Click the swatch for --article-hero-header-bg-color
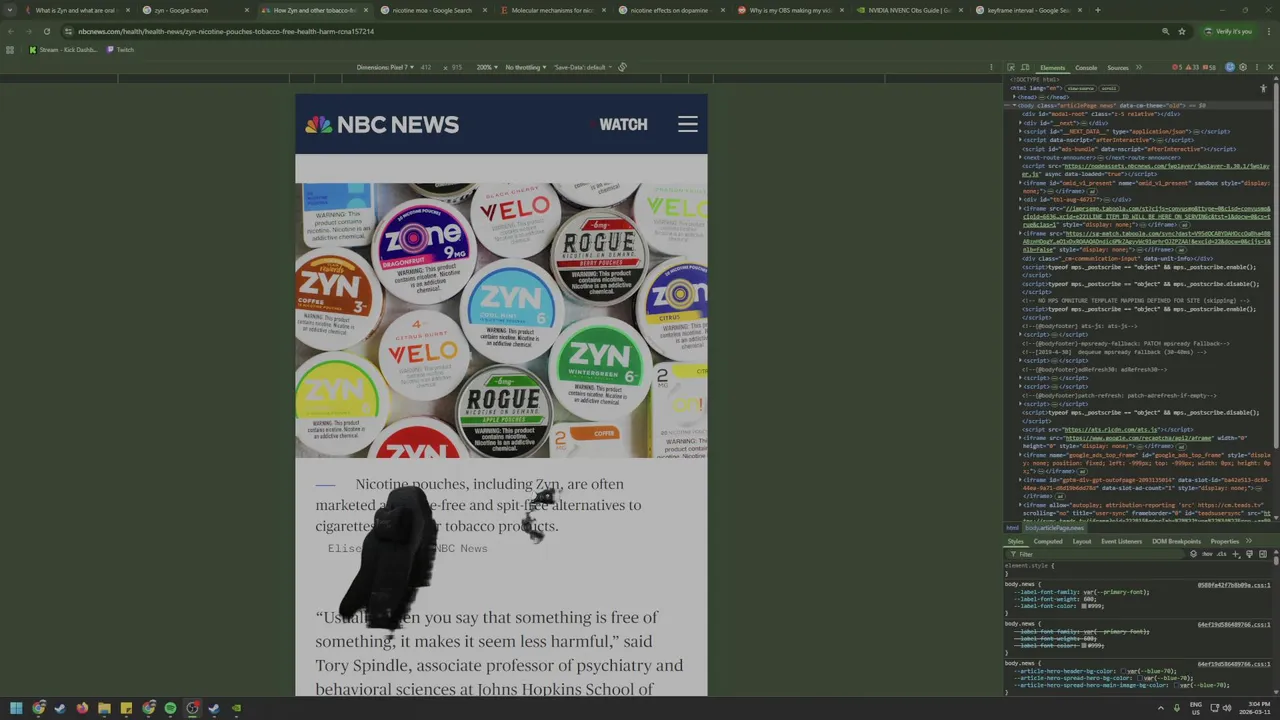This screenshot has width=1280, height=720. [x=1123, y=671]
